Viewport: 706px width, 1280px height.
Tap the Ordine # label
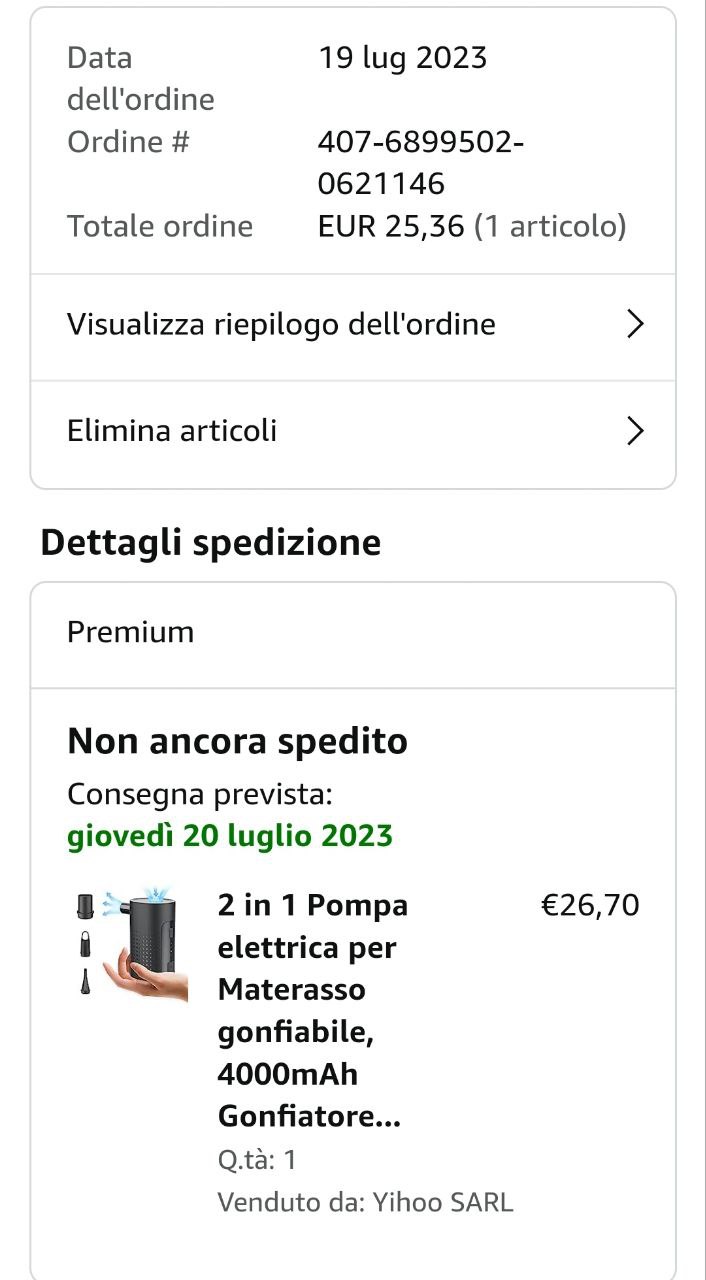pos(128,142)
